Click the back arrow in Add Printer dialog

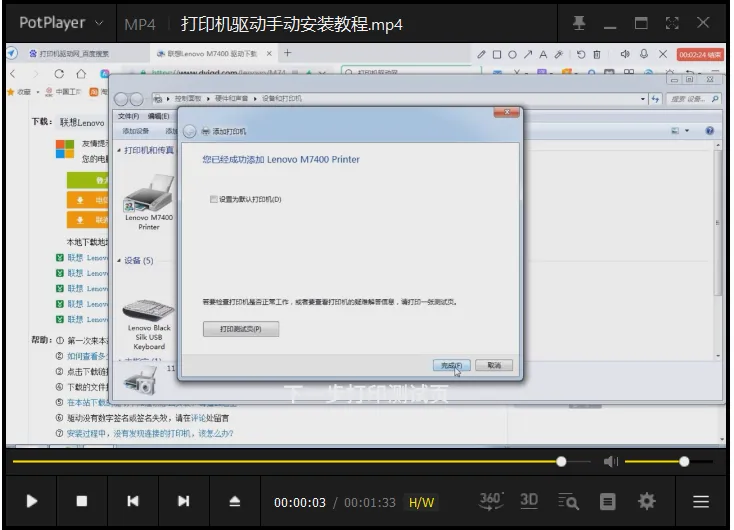(190, 132)
